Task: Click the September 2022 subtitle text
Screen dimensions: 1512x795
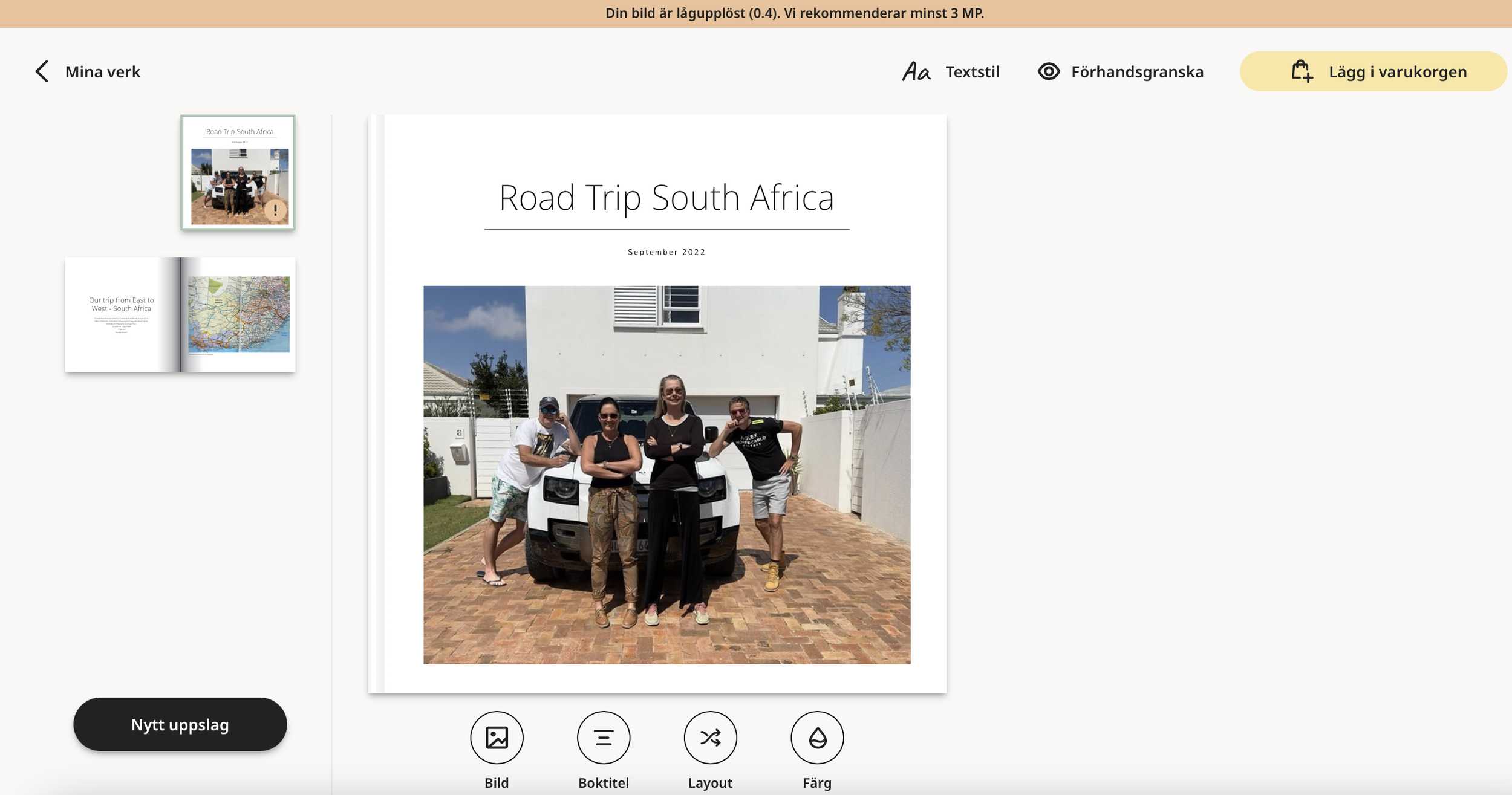Action: pos(666,252)
